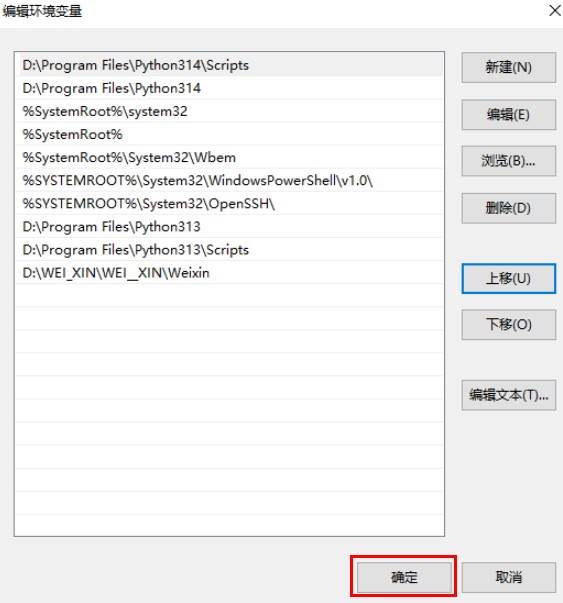Click the 编辑(E) button
563x603 pixels.
[508, 115]
